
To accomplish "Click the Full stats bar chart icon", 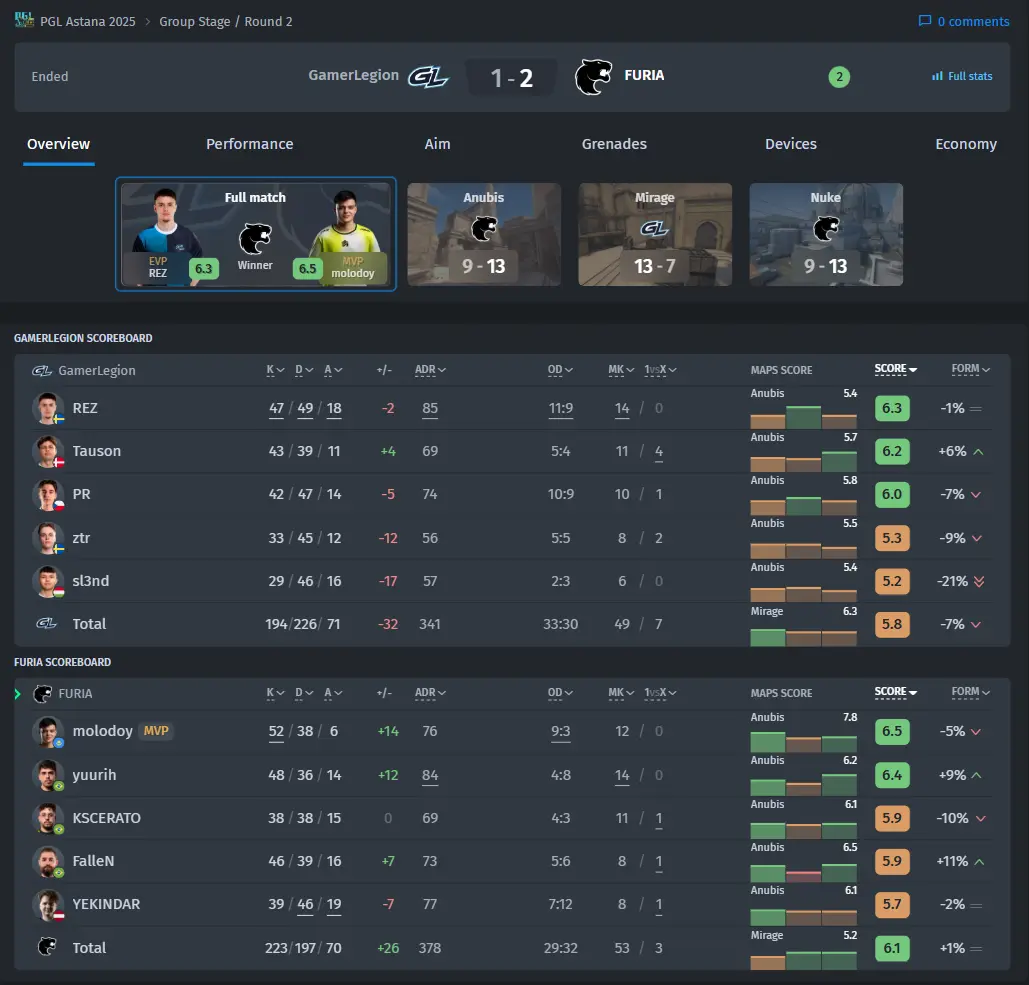I will tap(937, 76).
